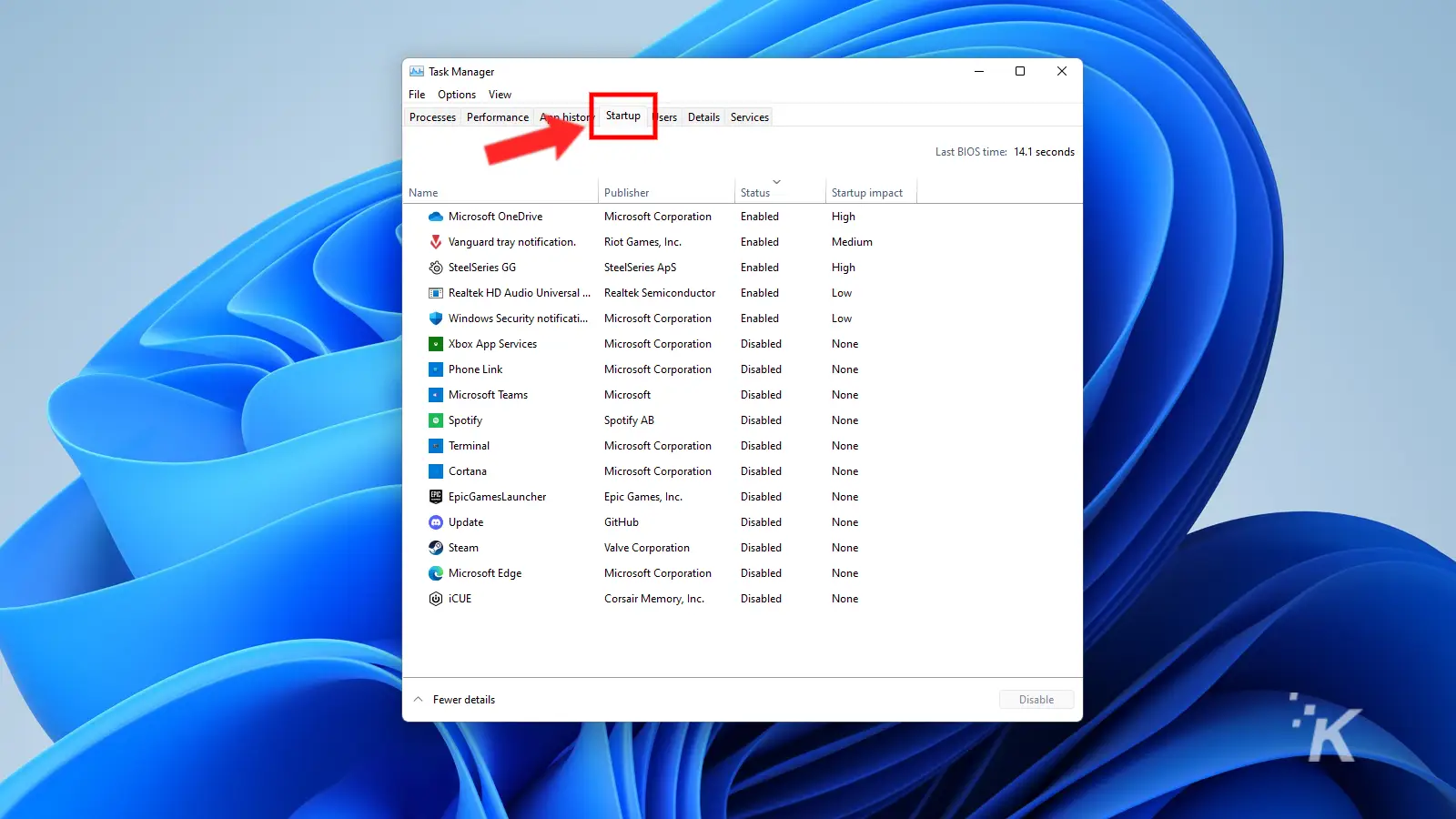Image resolution: width=1456 pixels, height=819 pixels.
Task: Click Spotify AB publisher cell
Action: click(x=629, y=420)
